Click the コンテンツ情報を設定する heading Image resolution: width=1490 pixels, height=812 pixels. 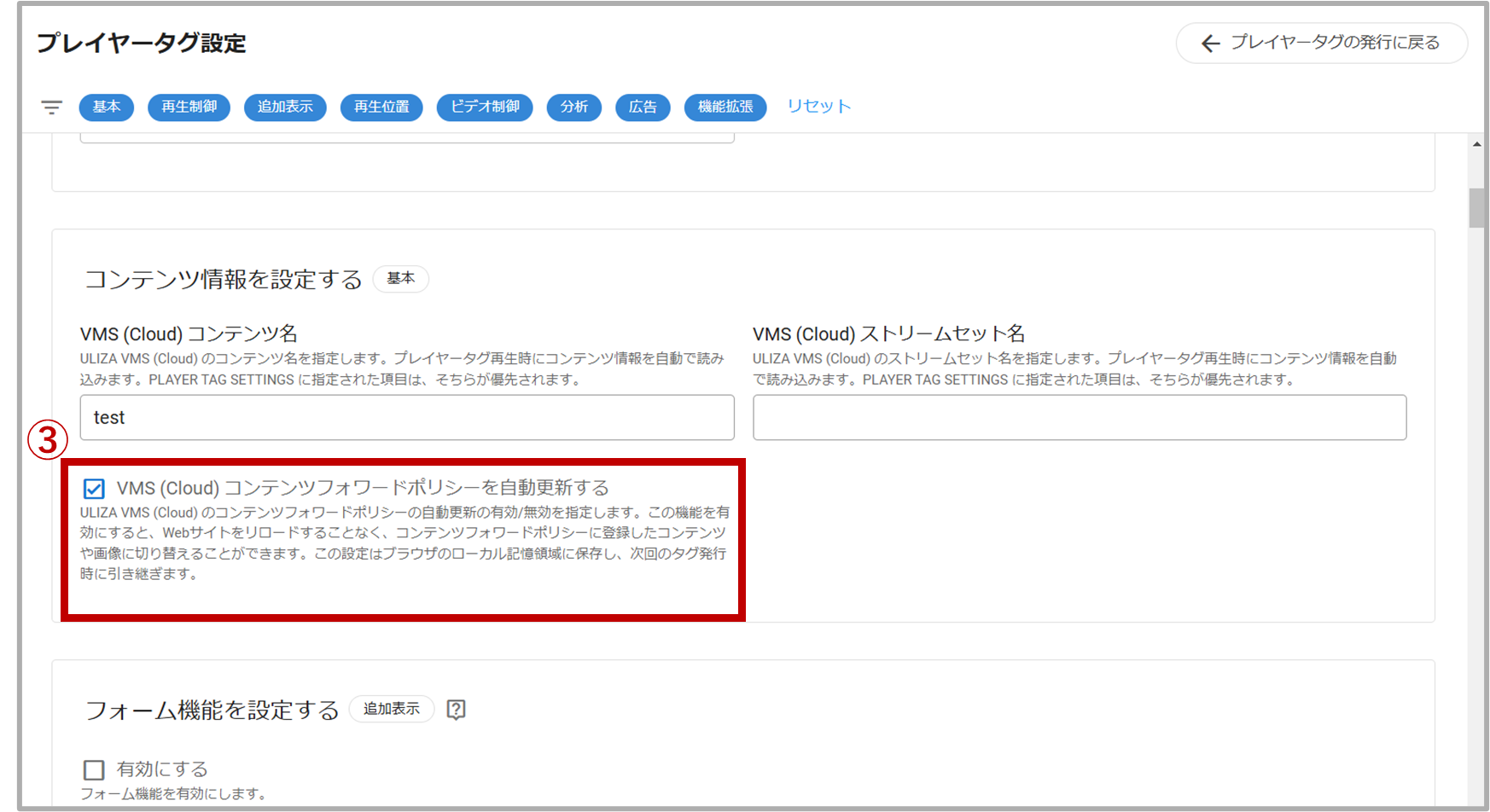coord(224,280)
